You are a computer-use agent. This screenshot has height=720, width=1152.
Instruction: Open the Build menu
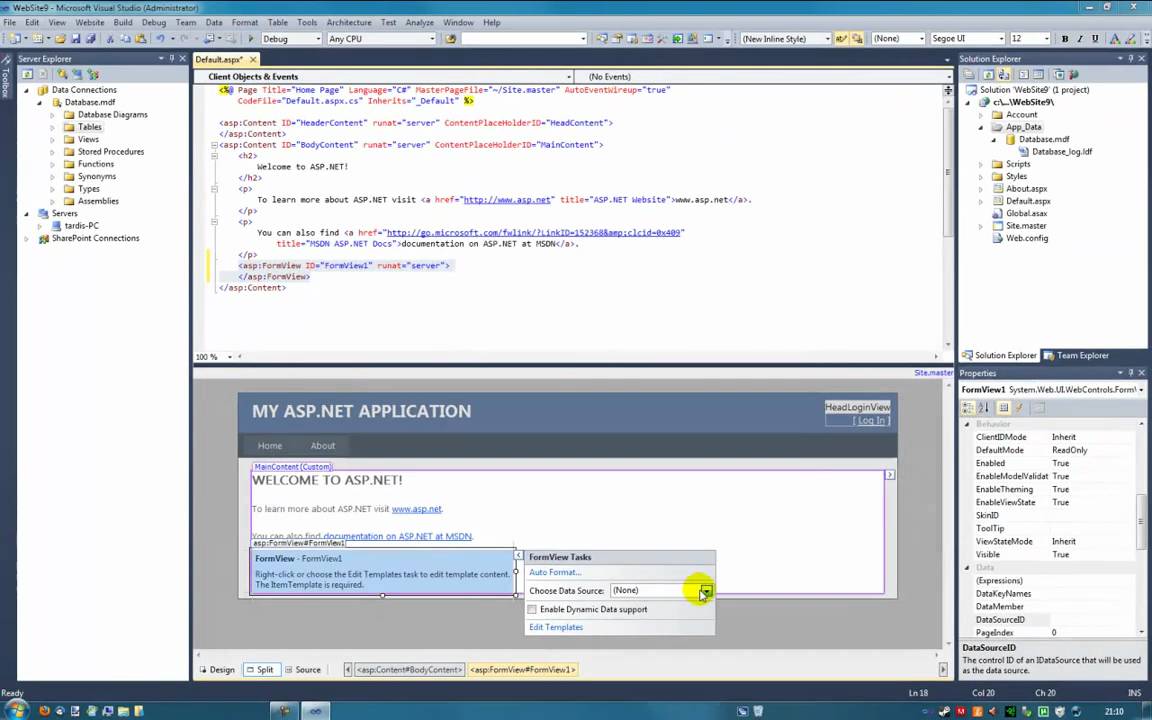[x=123, y=23]
